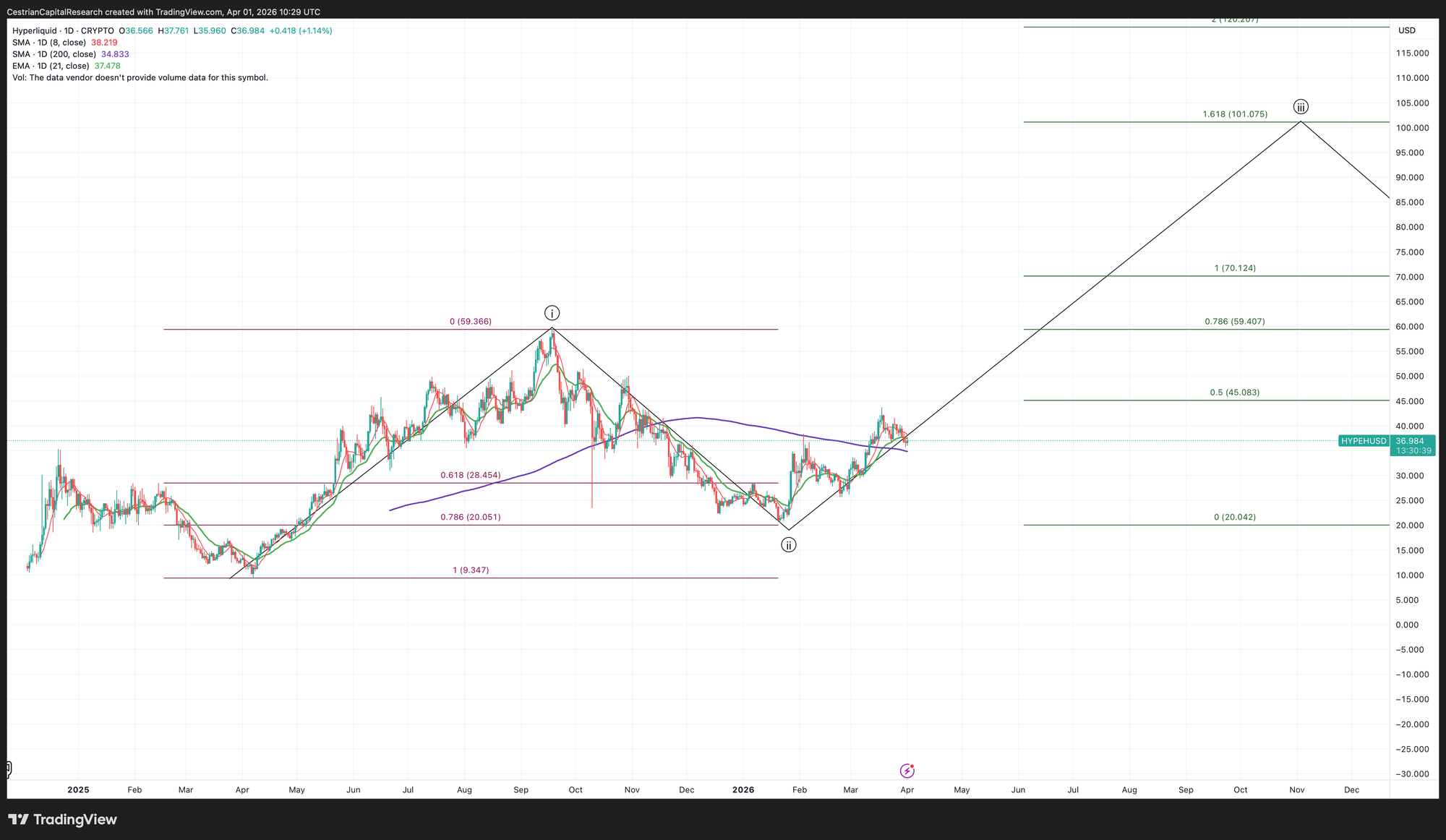Click the TradingView logo
This screenshot has height=840, width=1446.
tap(63, 819)
